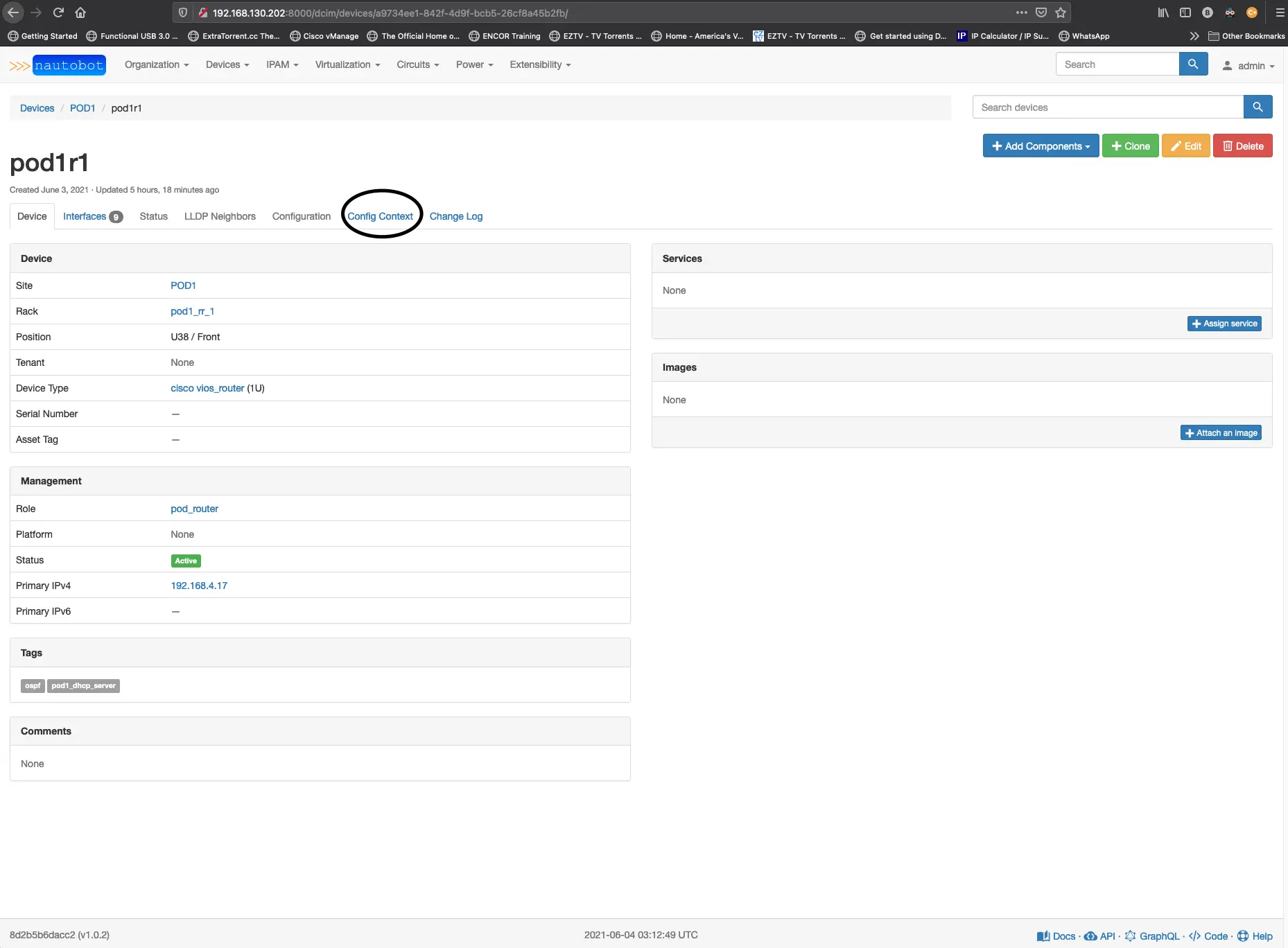Screen dimensions: 1288x948
Task: Focus the Search devices input field
Action: tap(1108, 107)
